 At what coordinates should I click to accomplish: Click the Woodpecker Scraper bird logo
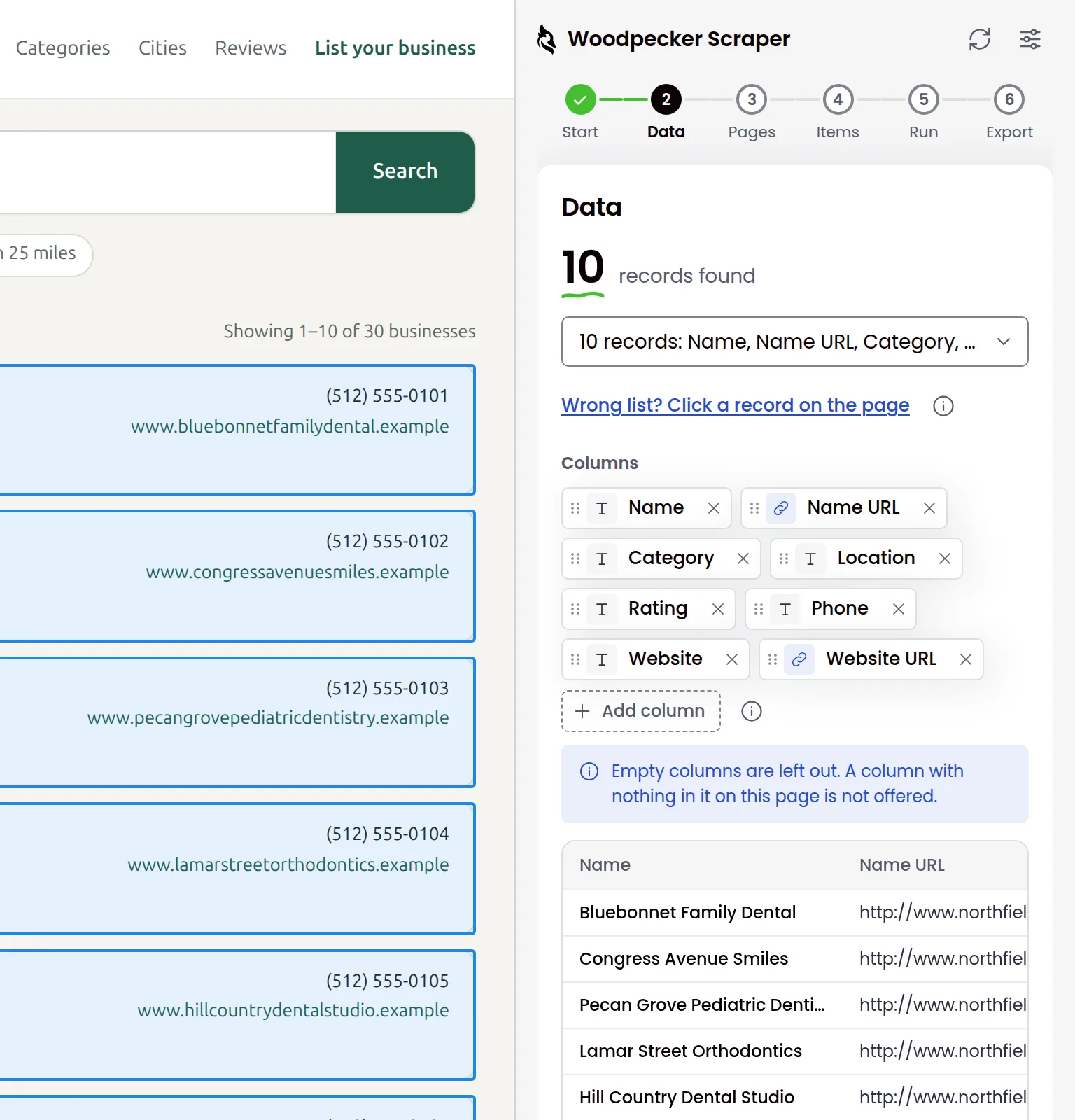click(546, 39)
